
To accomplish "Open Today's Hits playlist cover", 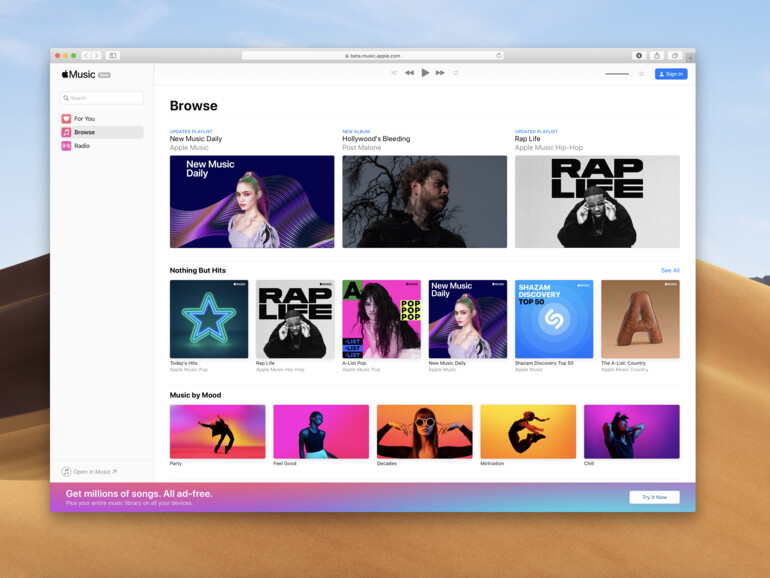I will pos(209,319).
